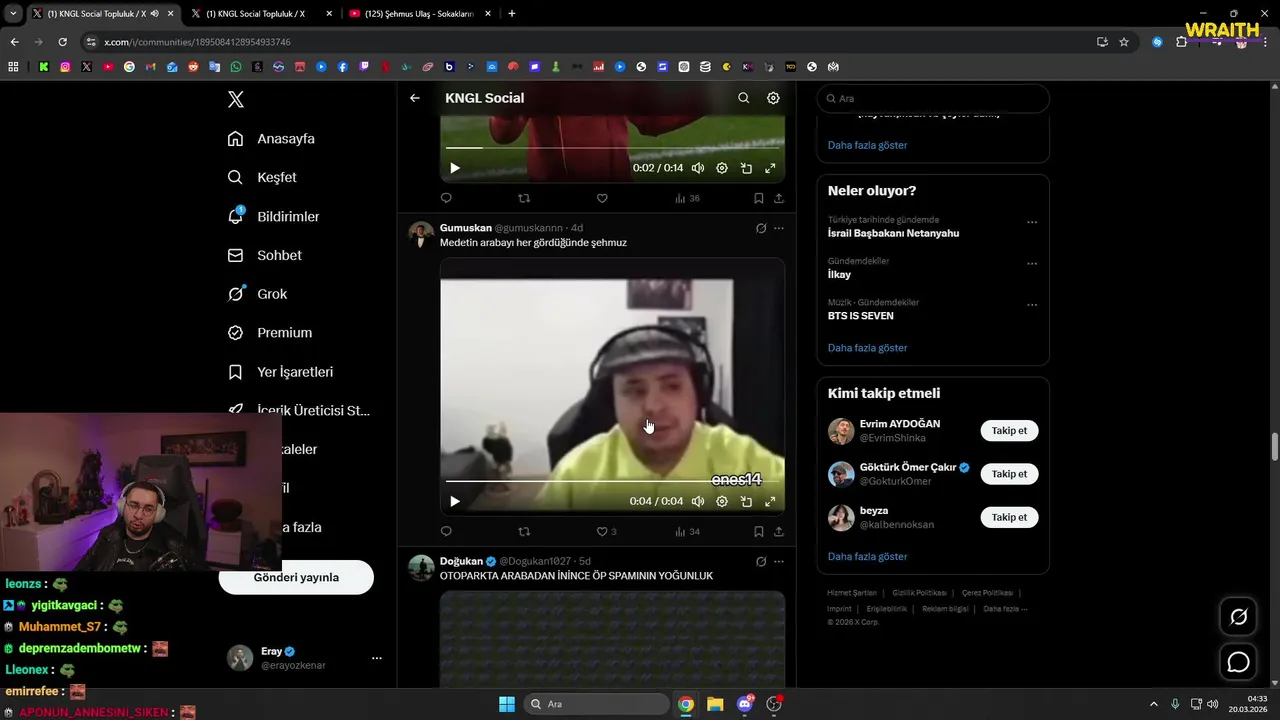Open Grok in sidebar
This screenshot has width=1280, height=720.
[x=257, y=294]
